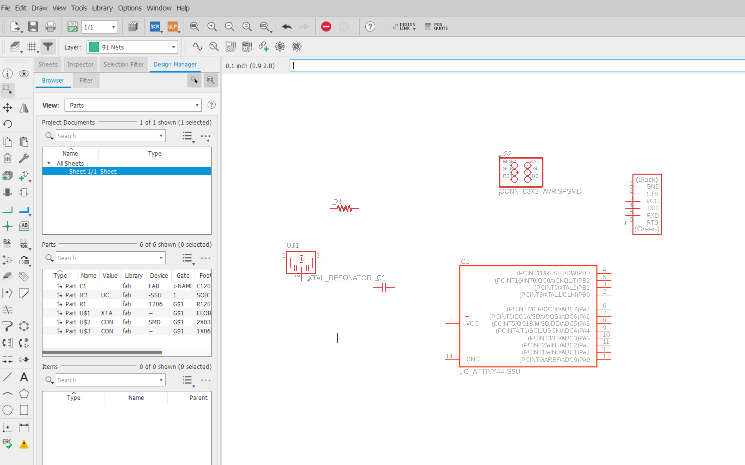Select the Rotate tool

coord(8,124)
